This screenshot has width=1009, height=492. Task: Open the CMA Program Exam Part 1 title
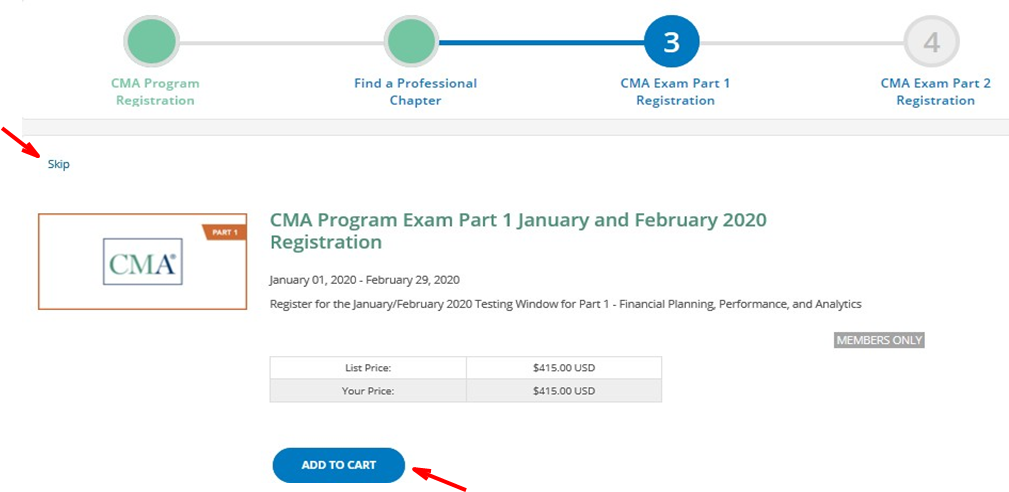pos(518,231)
